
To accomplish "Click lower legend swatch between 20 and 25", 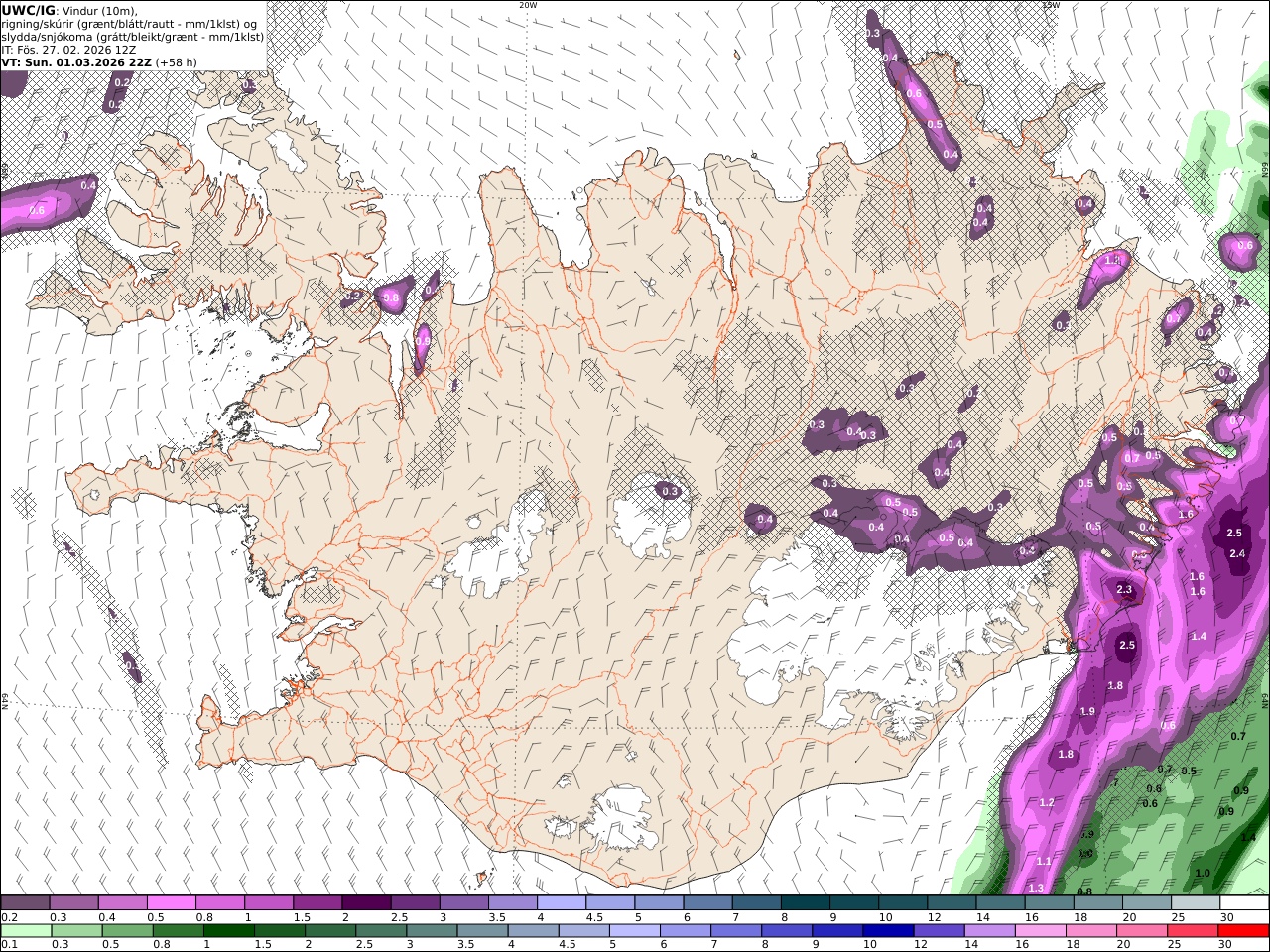I will 1140,931.
